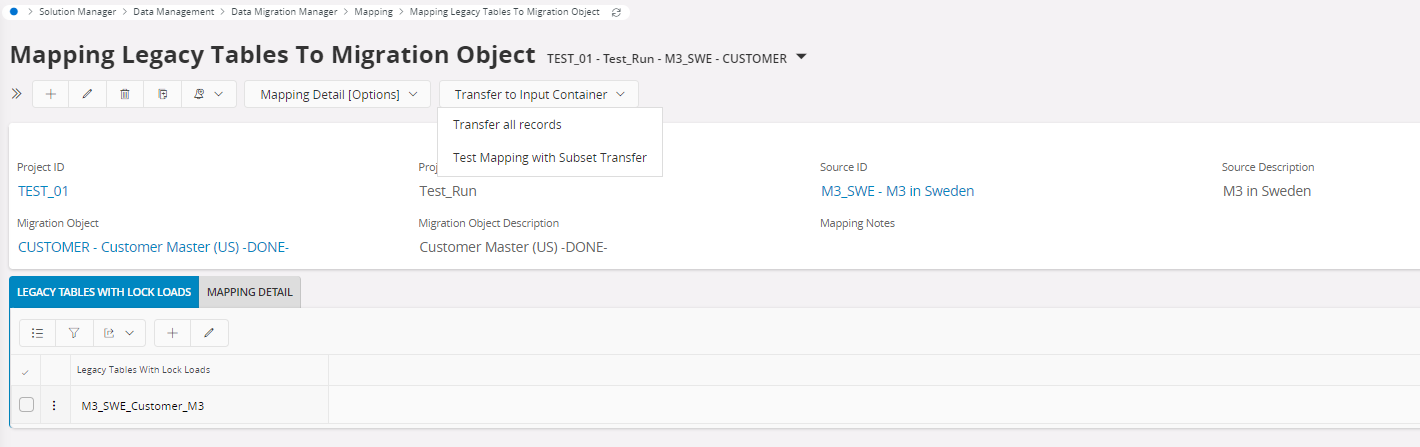The width and height of the screenshot is (1420, 447).
Task: Open the TEST_01 Project ID link
Action: (x=43, y=191)
